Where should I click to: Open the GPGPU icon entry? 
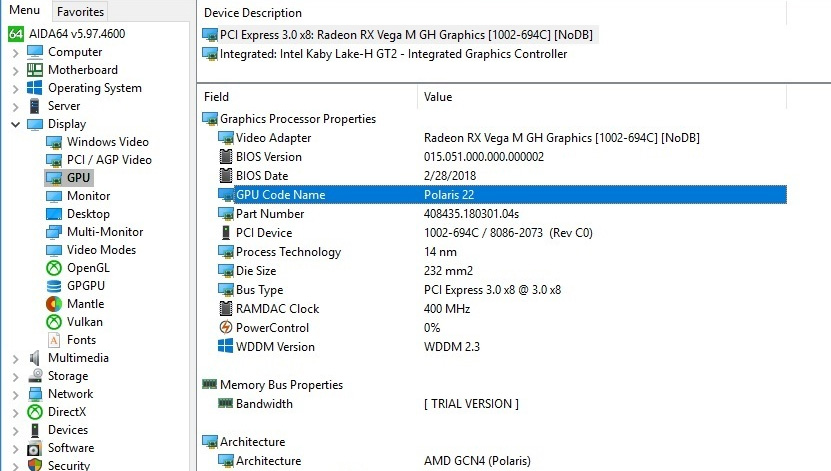[x=55, y=286]
